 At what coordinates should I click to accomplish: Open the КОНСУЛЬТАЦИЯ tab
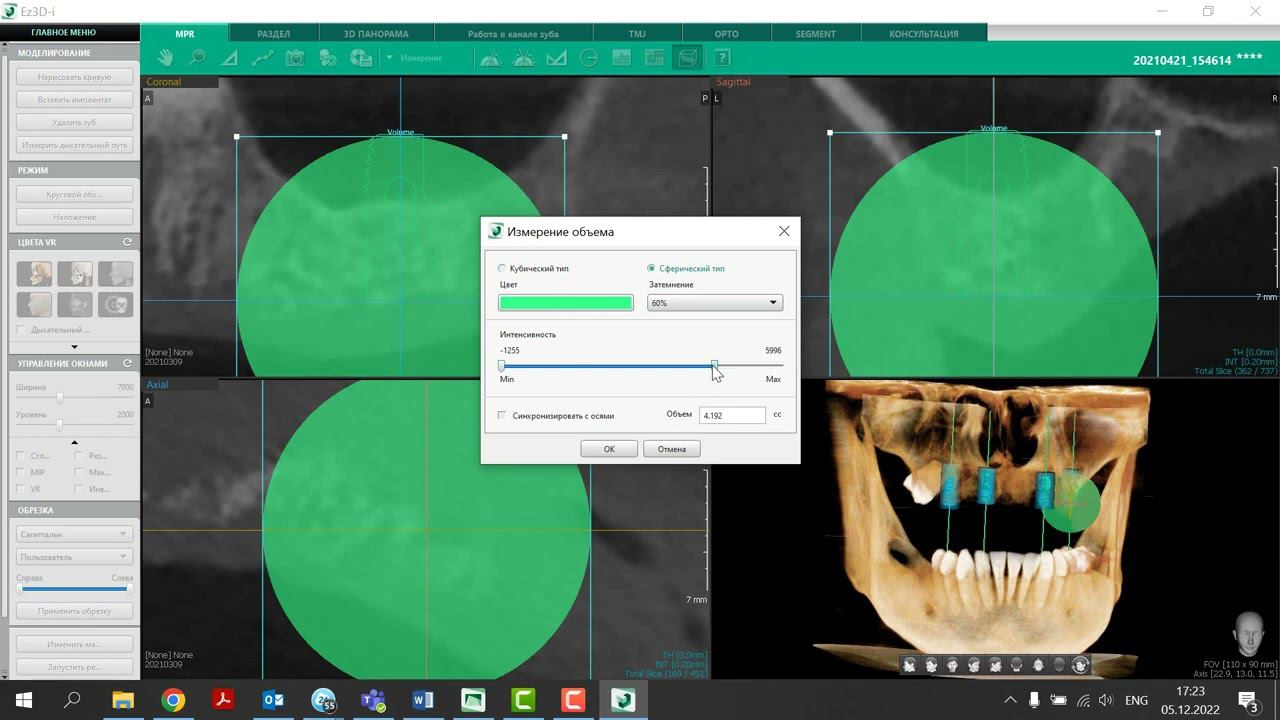click(923, 33)
